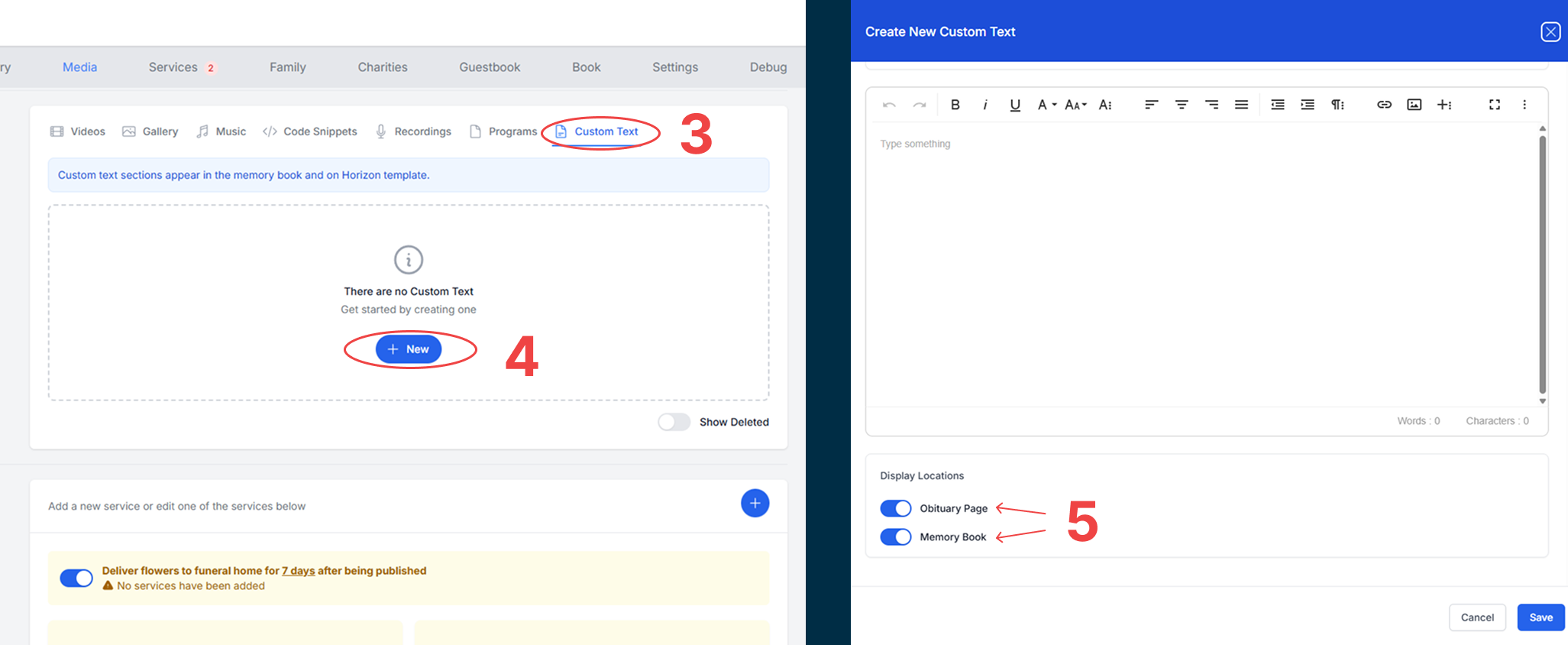Viewport: 1568px width, 645px height.
Task: Create a New custom text
Action: pyautogui.click(x=409, y=349)
